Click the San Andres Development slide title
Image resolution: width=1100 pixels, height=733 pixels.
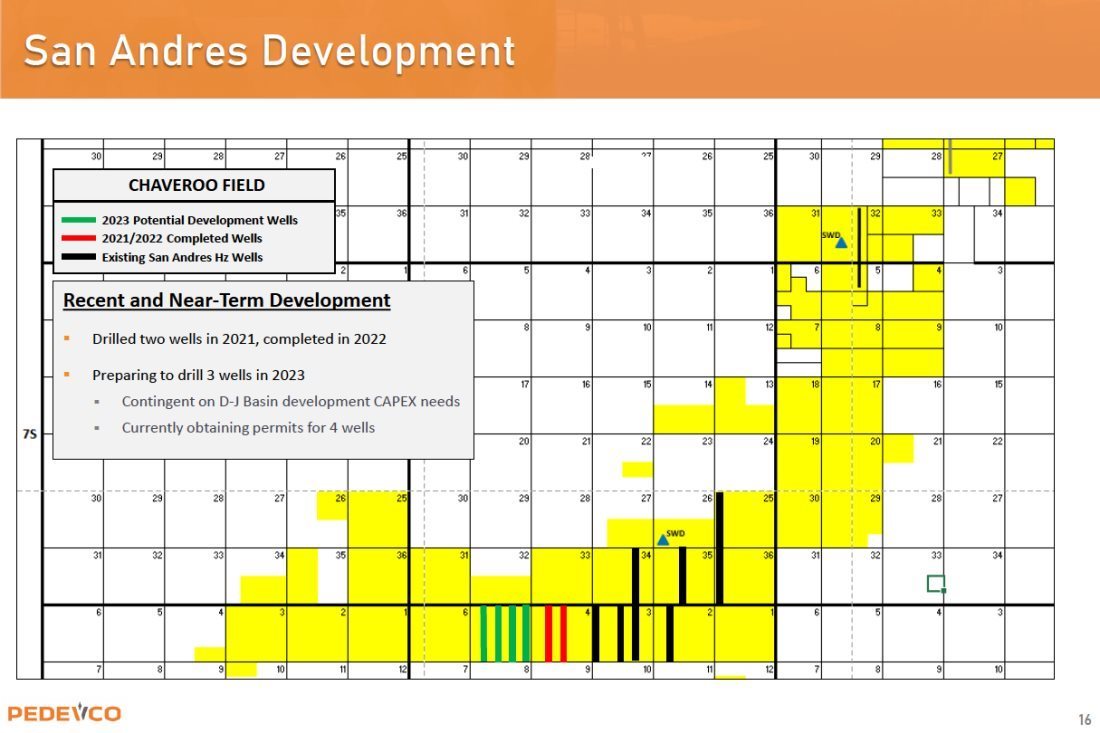(269, 50)
